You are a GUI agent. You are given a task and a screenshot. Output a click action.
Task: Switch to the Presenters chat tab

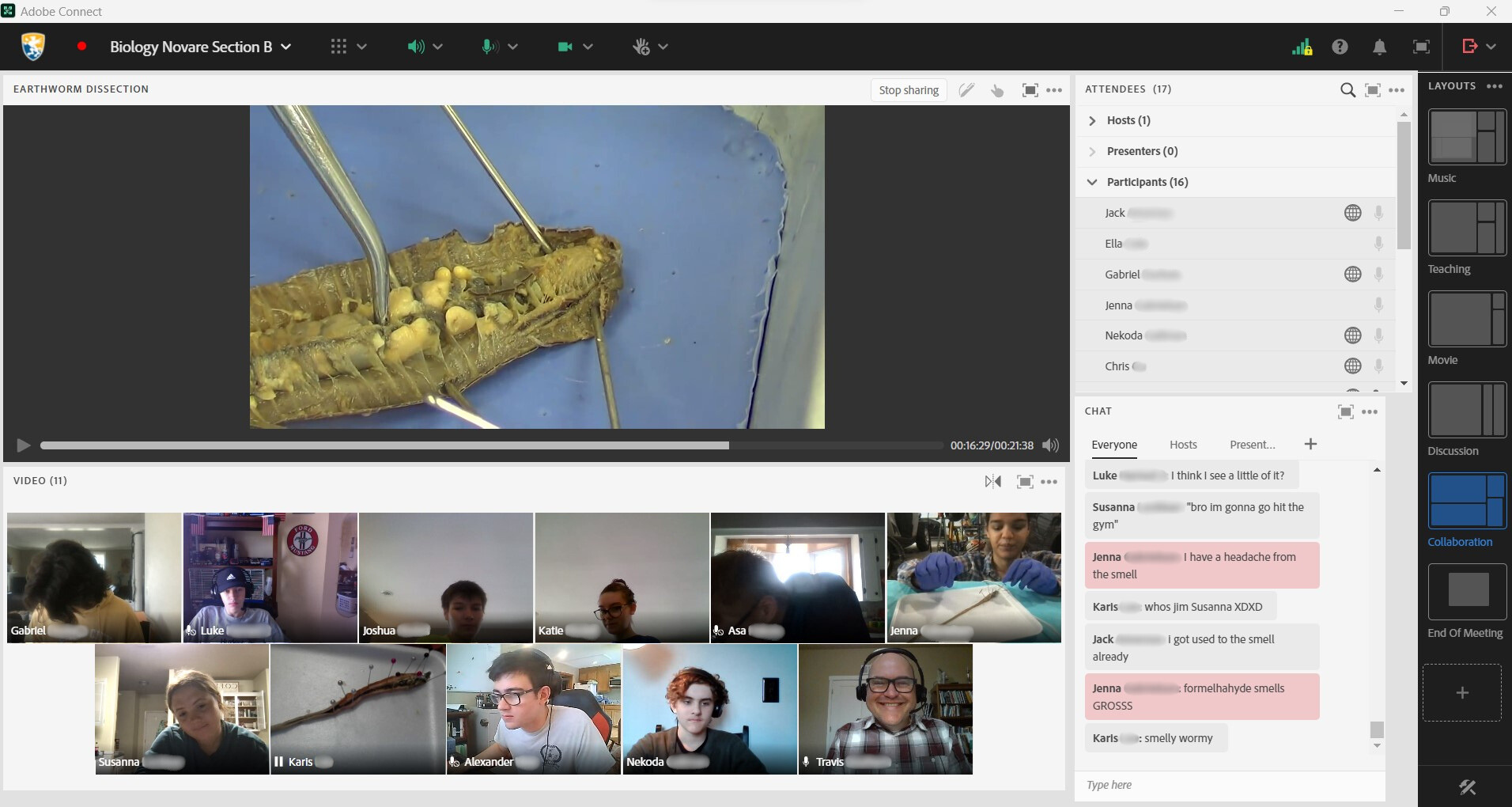click(1252, 445)
